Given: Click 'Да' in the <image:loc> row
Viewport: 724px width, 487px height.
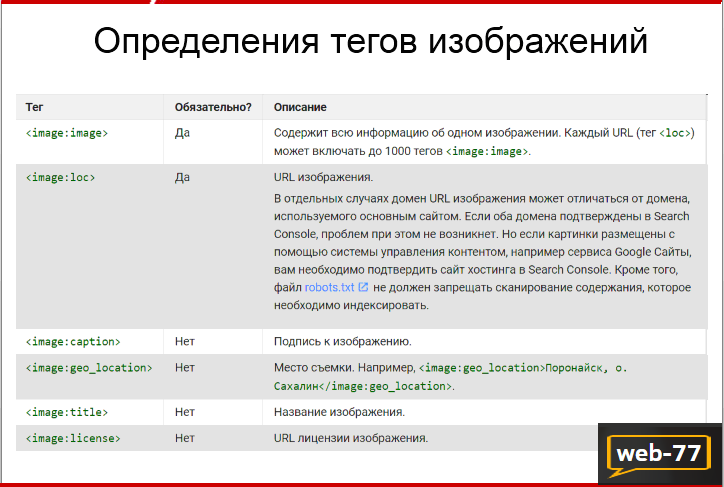Looking at the screenshot, I should (182, 177).
